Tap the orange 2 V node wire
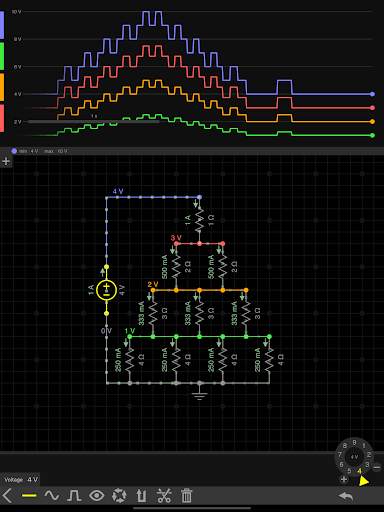Image resolution: width=384 pixels, height=512 pixels. (199, 290)
